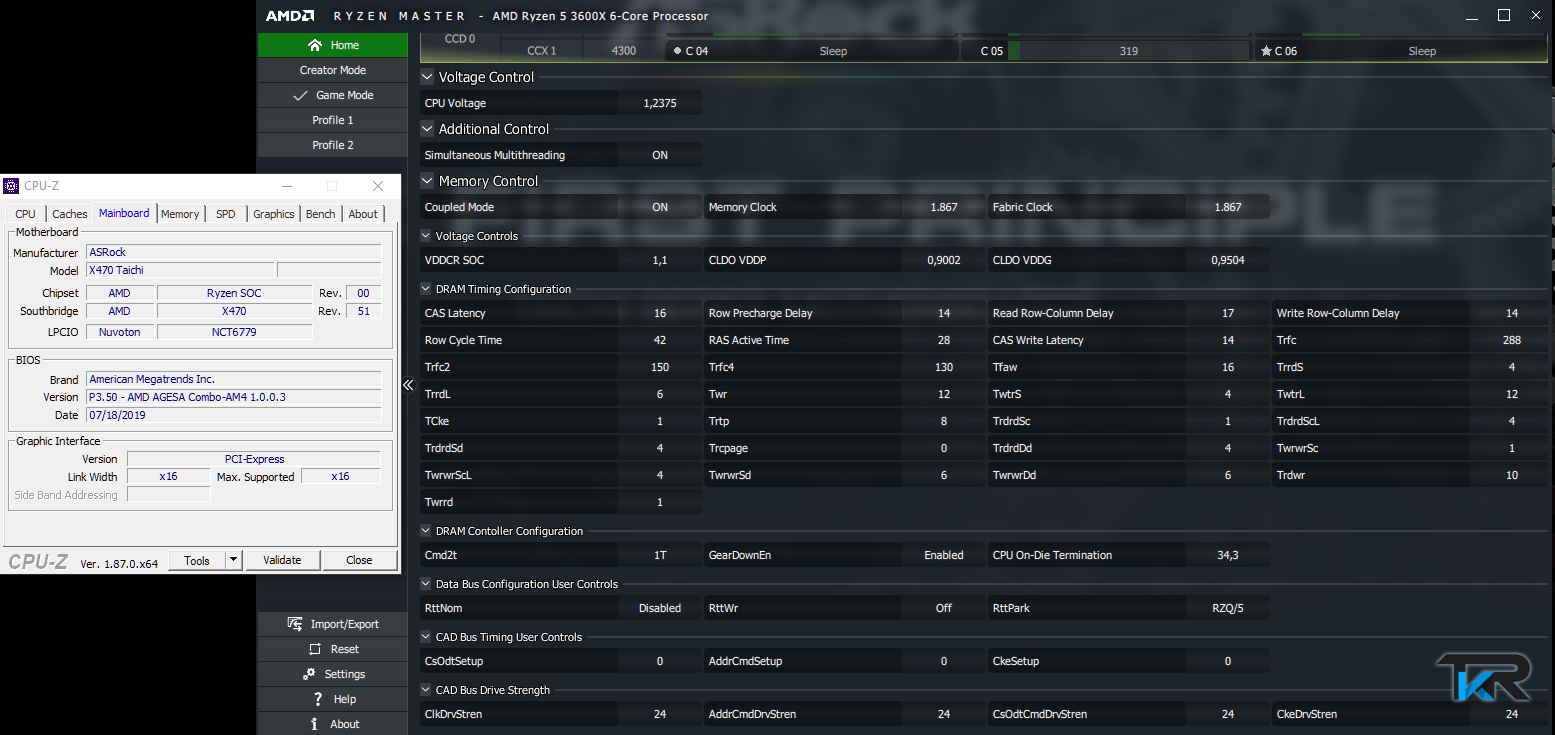Open Profile 1
Image resolution: width=1555 pixels, height=735 pixels.
[333, 120]
